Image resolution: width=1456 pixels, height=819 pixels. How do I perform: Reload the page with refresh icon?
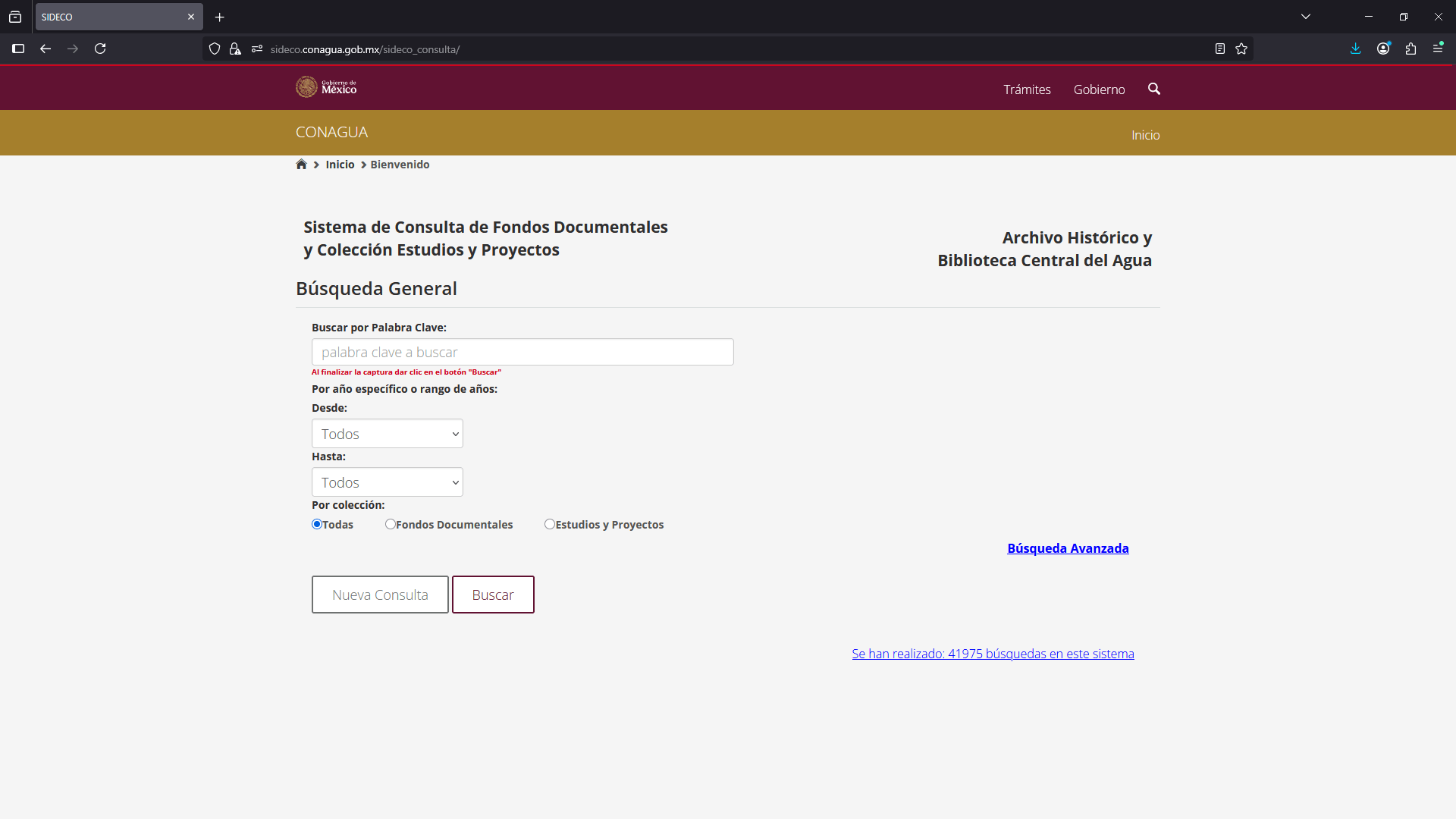[100, 49]
